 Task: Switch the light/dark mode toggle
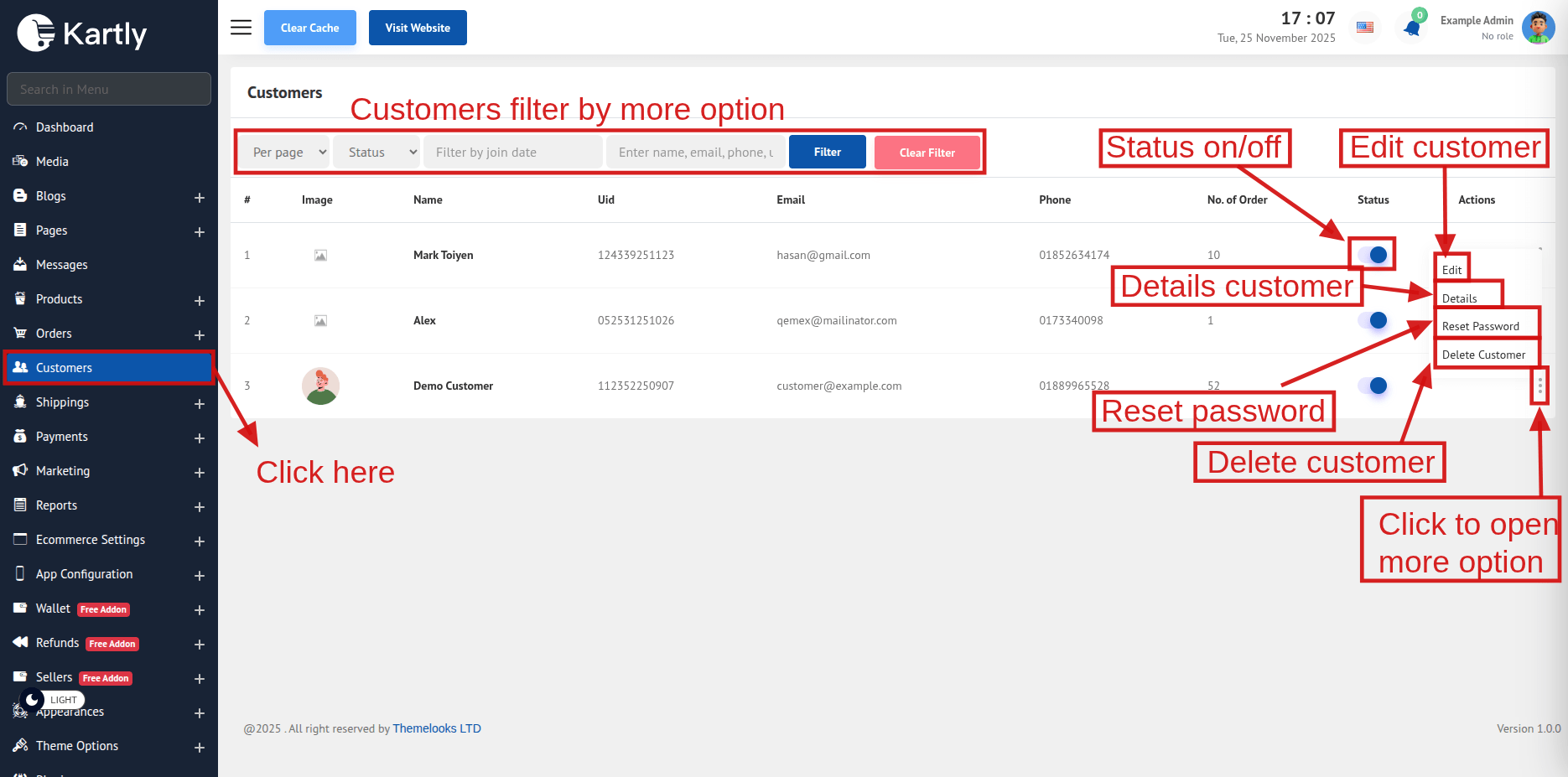click(x=34, y=699)
